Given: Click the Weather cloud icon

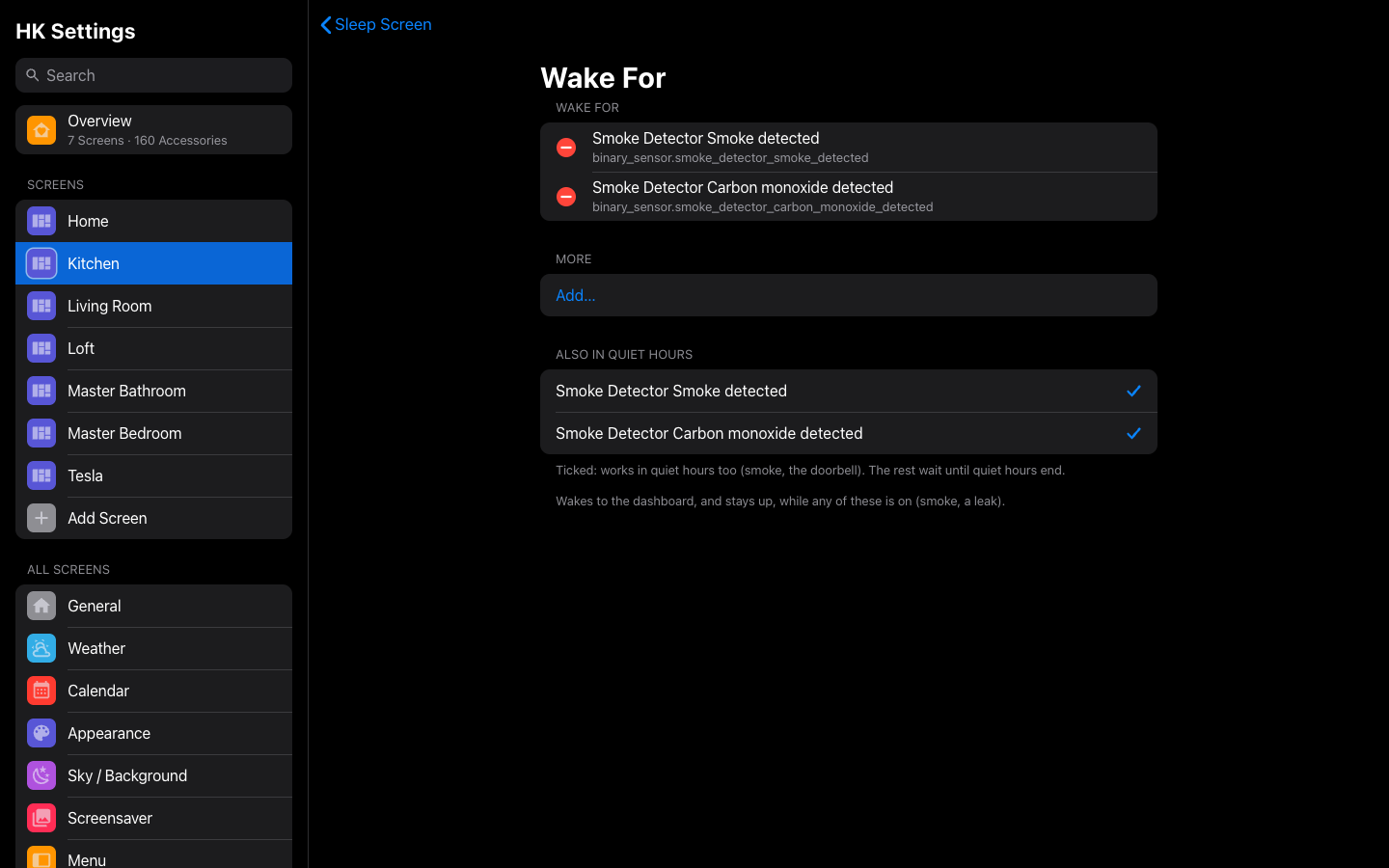Looking at the screenshot, I should click(41, 648).
